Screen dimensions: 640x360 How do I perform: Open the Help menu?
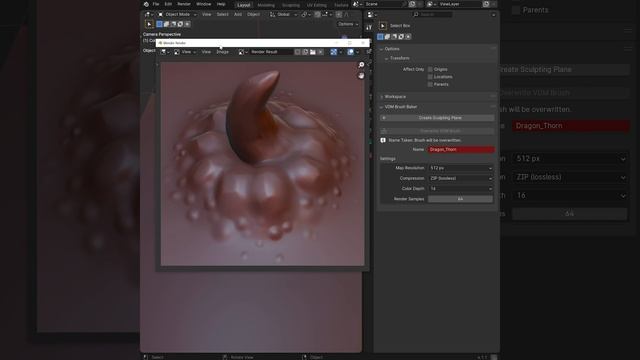(221, 4)
